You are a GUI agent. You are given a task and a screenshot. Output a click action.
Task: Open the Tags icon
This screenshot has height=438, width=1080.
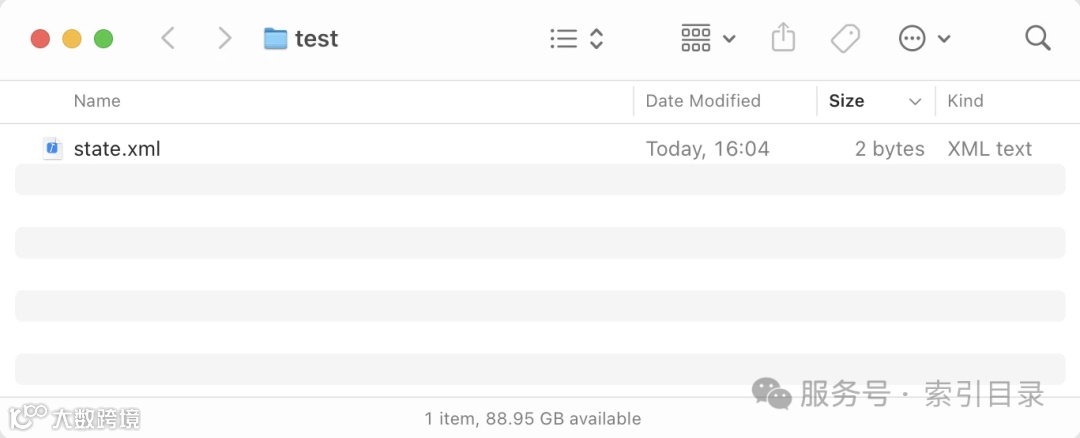click(846, 39)
